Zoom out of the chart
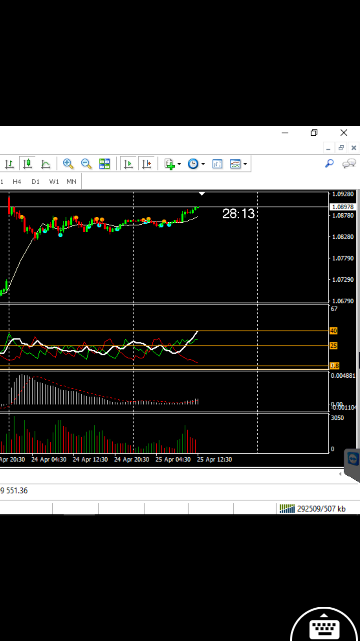The image size is (360, 641). (86, 164)
